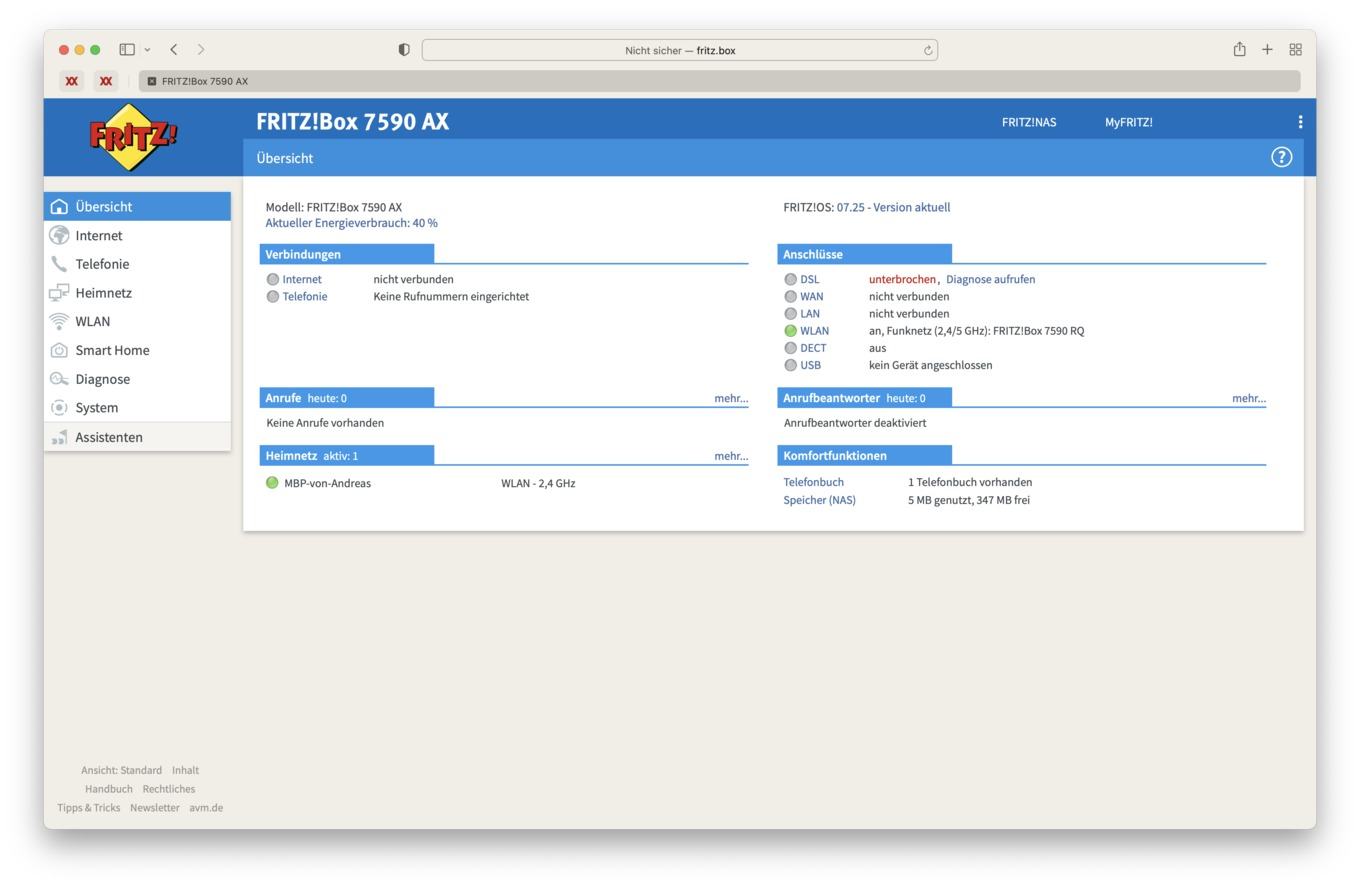Open the Handbuch footer link
The height and width of the screenshot is (887, 1360).
[x=109, y=789]
